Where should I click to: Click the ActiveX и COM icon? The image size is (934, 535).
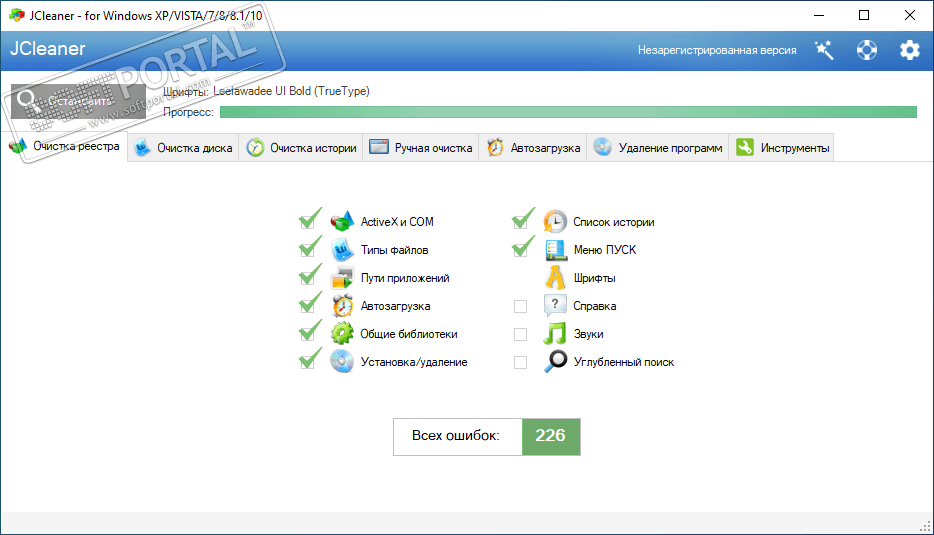coord(342,221)
